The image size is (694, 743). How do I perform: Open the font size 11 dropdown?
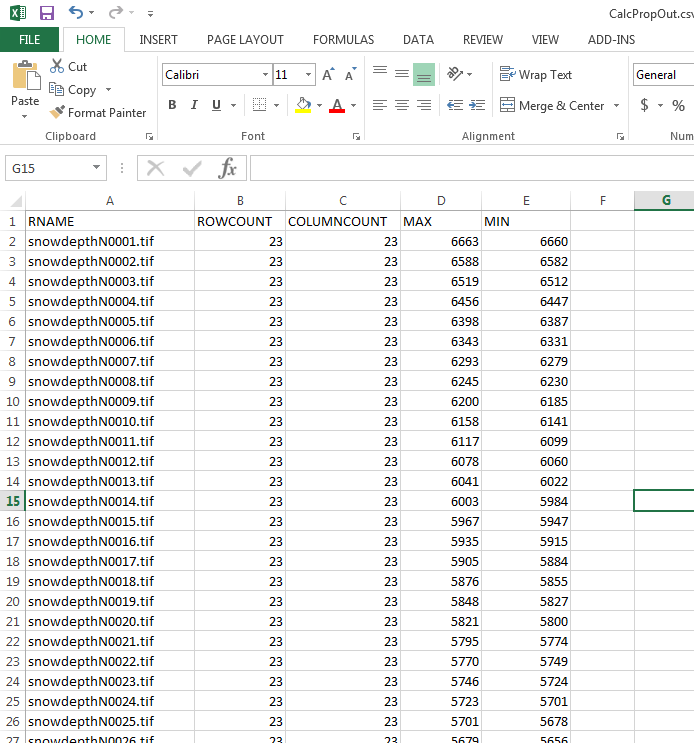coord(308,75)
